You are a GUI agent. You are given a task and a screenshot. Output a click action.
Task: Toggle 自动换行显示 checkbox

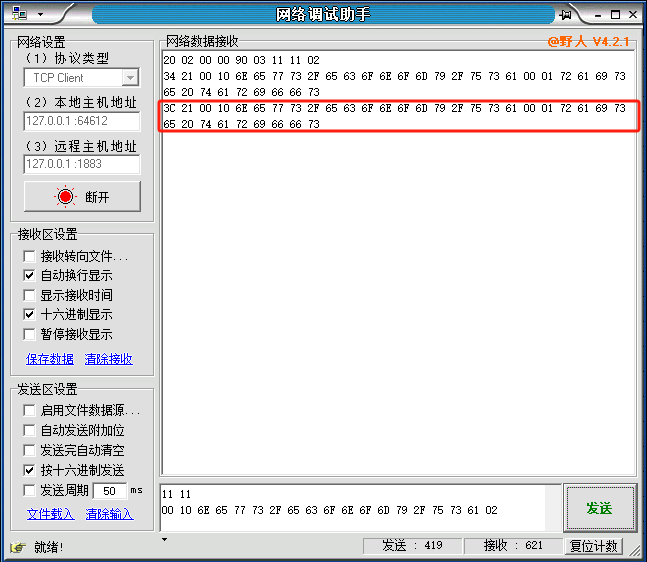point(29,275)
